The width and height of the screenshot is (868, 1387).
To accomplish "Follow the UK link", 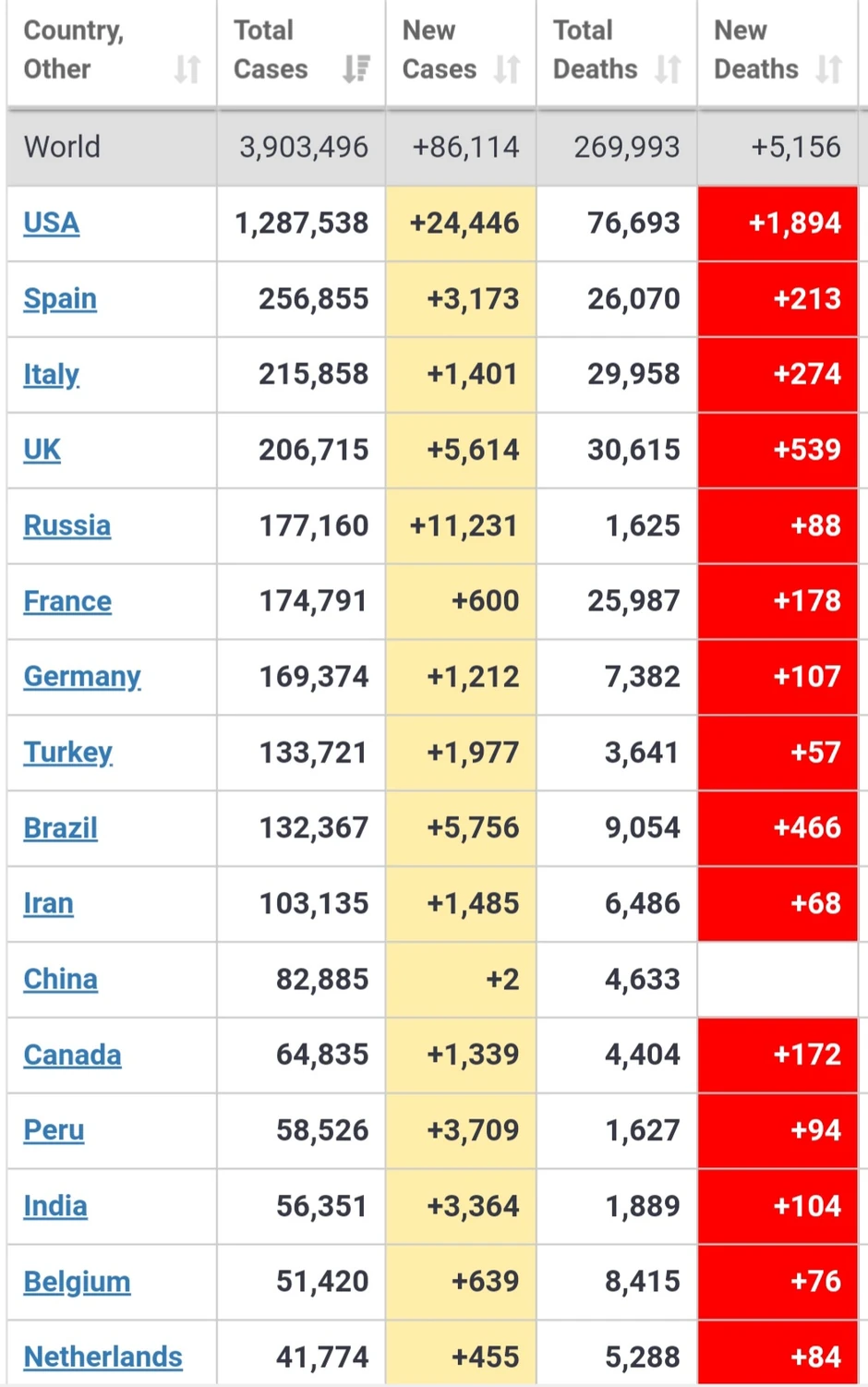I will point(42,451).
